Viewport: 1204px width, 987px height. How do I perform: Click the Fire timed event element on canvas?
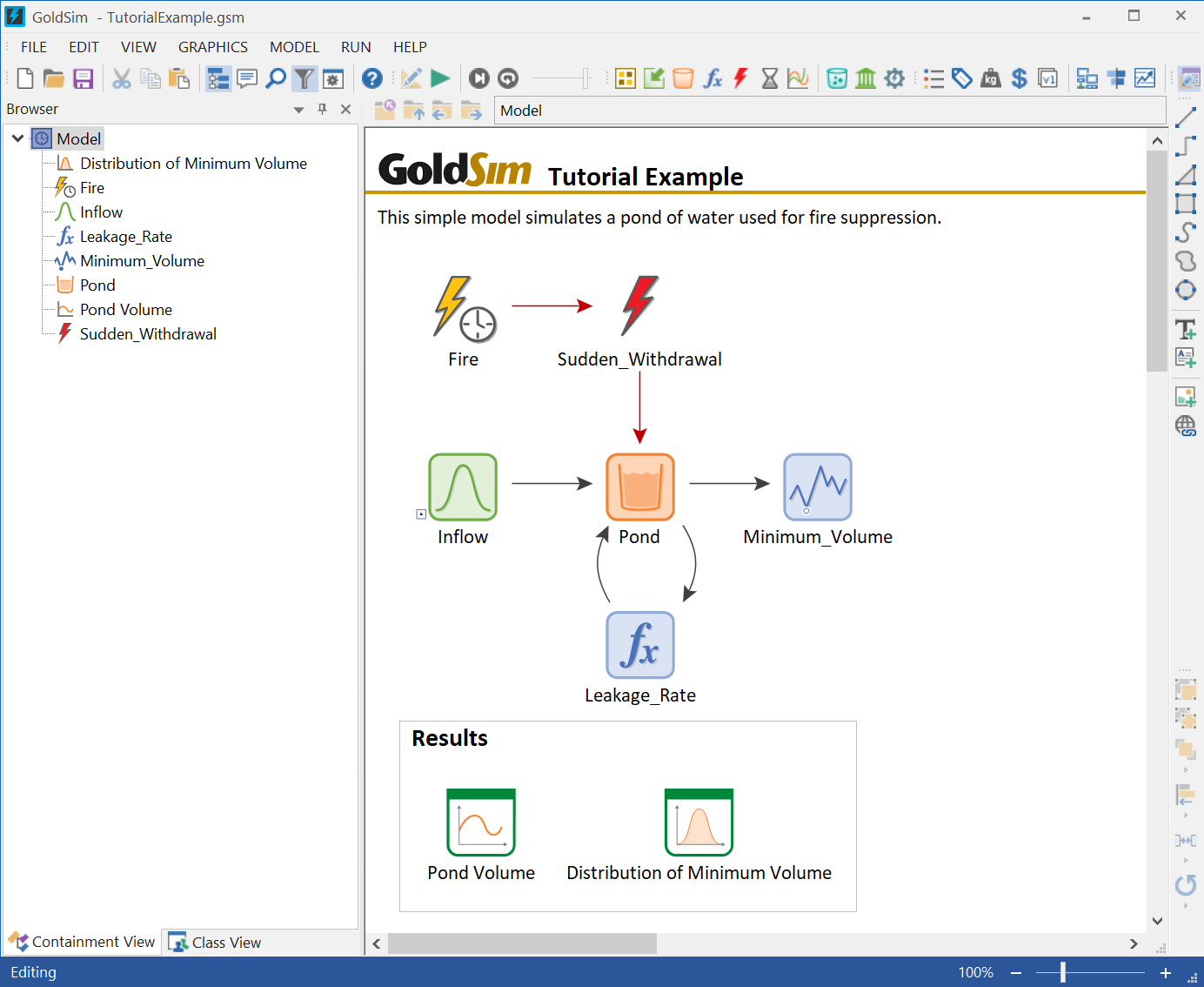(464, 308)
